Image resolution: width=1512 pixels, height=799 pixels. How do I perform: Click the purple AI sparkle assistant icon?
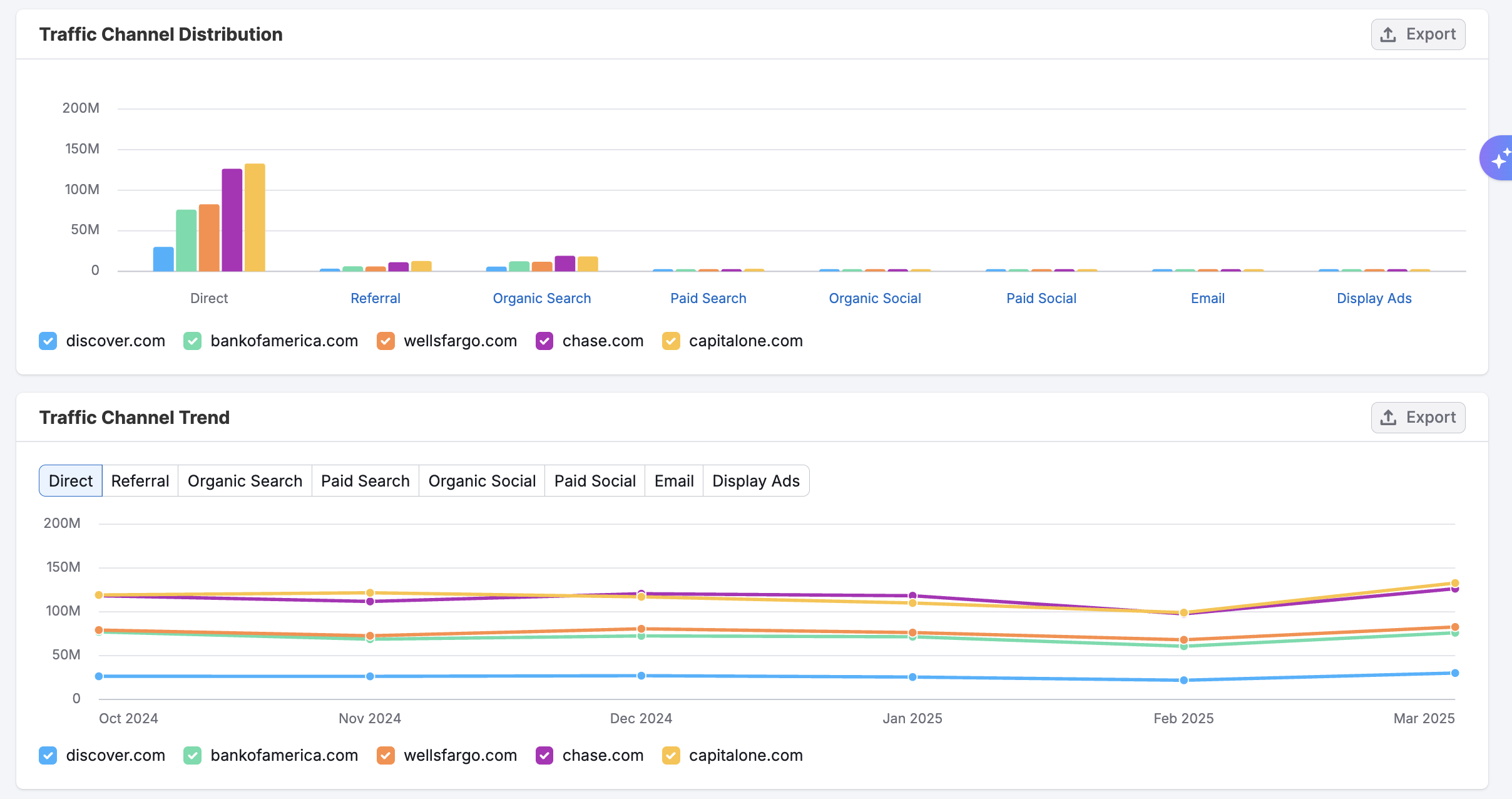click(1499, 158)
